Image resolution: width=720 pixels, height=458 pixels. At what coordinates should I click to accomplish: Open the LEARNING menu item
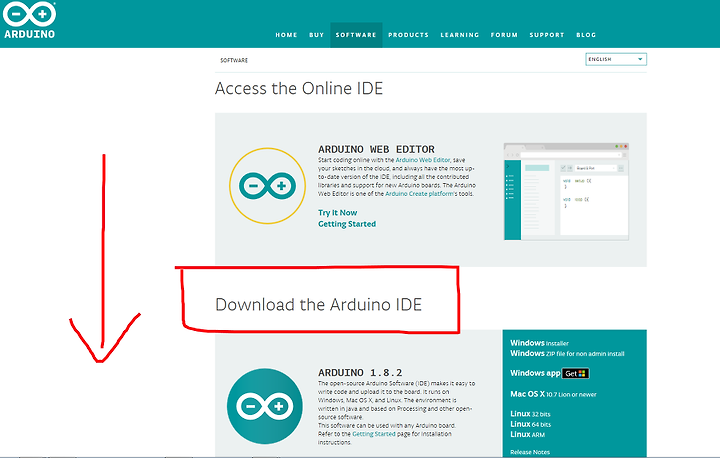coord(460,35)
